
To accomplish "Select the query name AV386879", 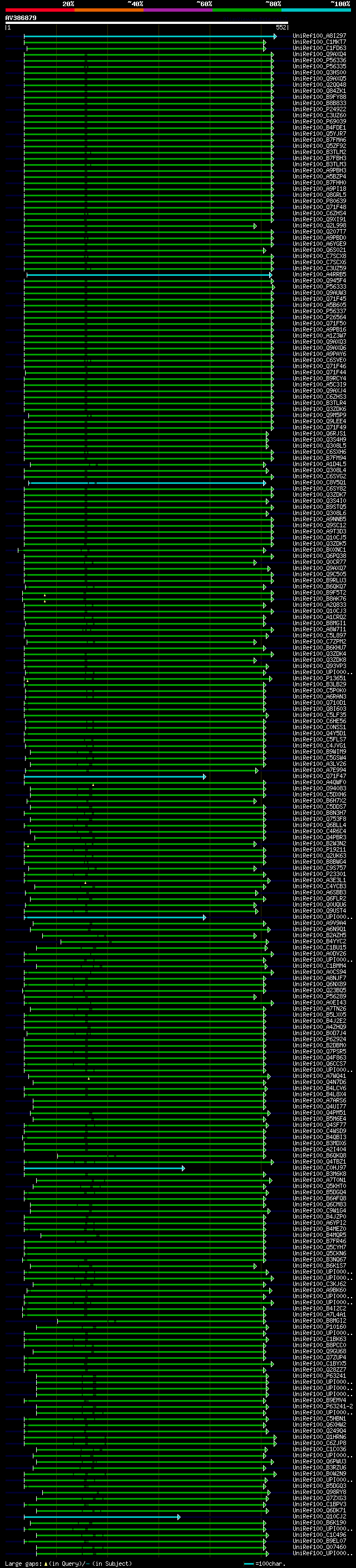I will (21, 18).
